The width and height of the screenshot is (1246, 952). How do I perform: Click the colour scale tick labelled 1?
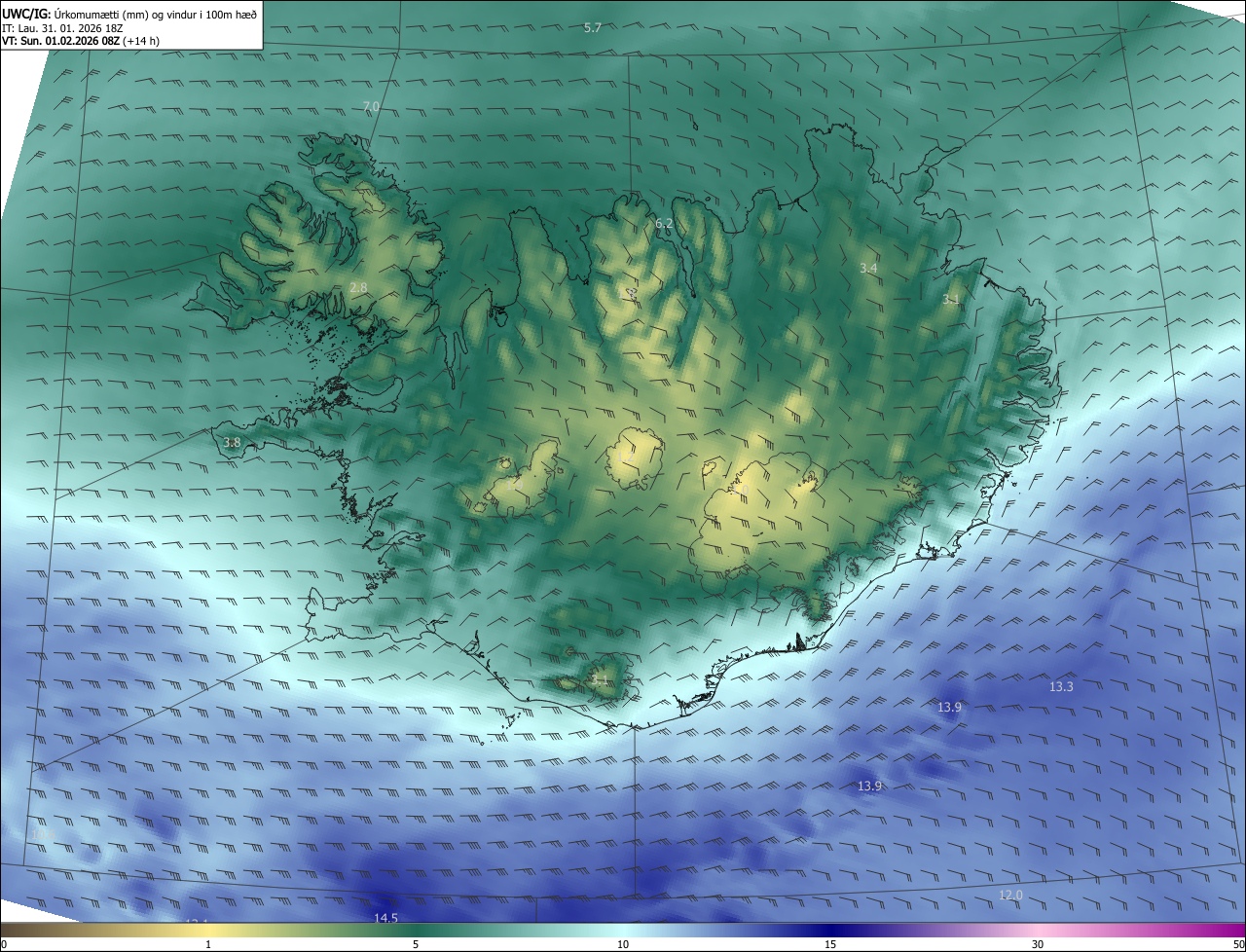(208, 944)
